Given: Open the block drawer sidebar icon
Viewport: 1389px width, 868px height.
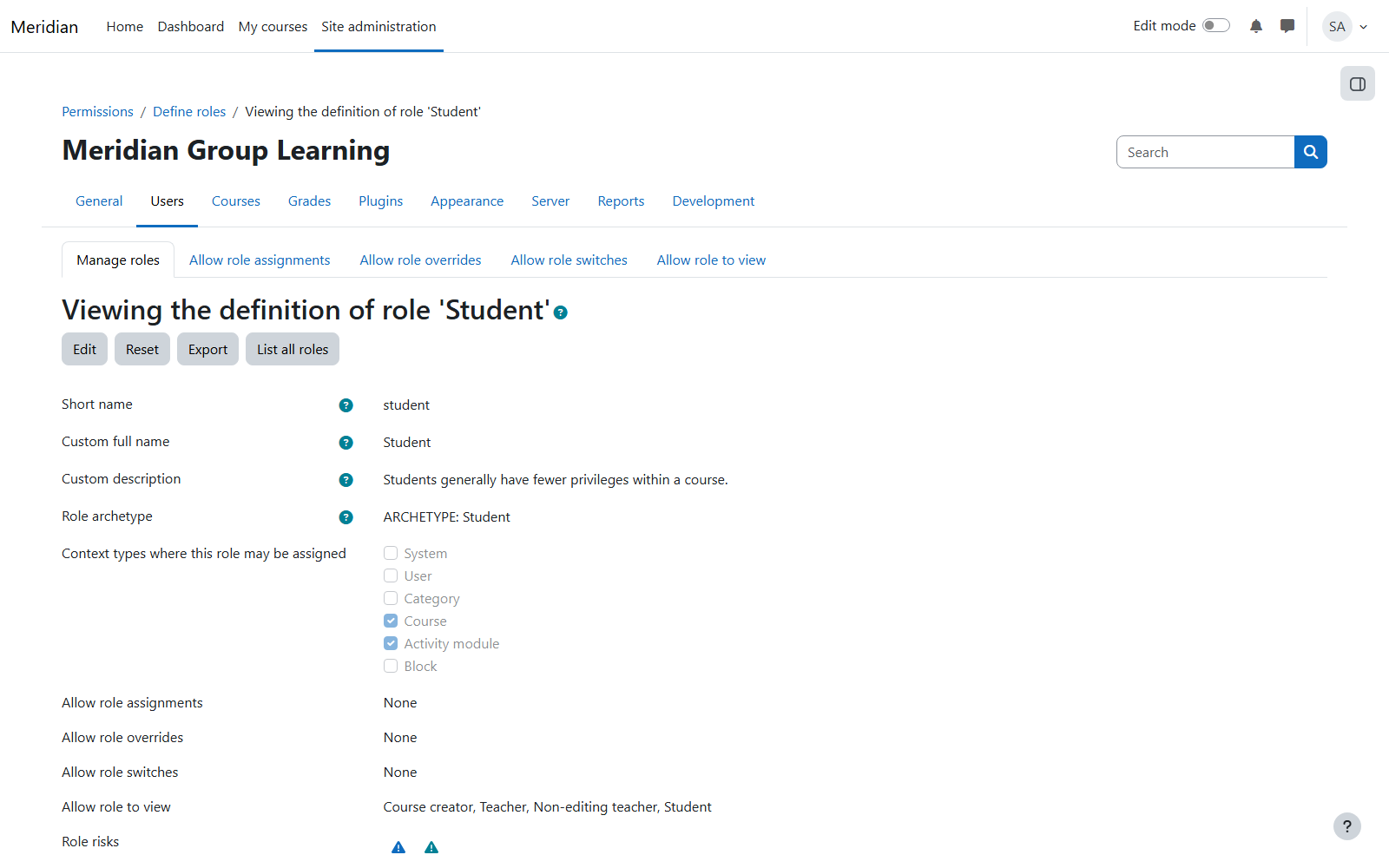Looking at the screenshot, I should (1358, 84).
